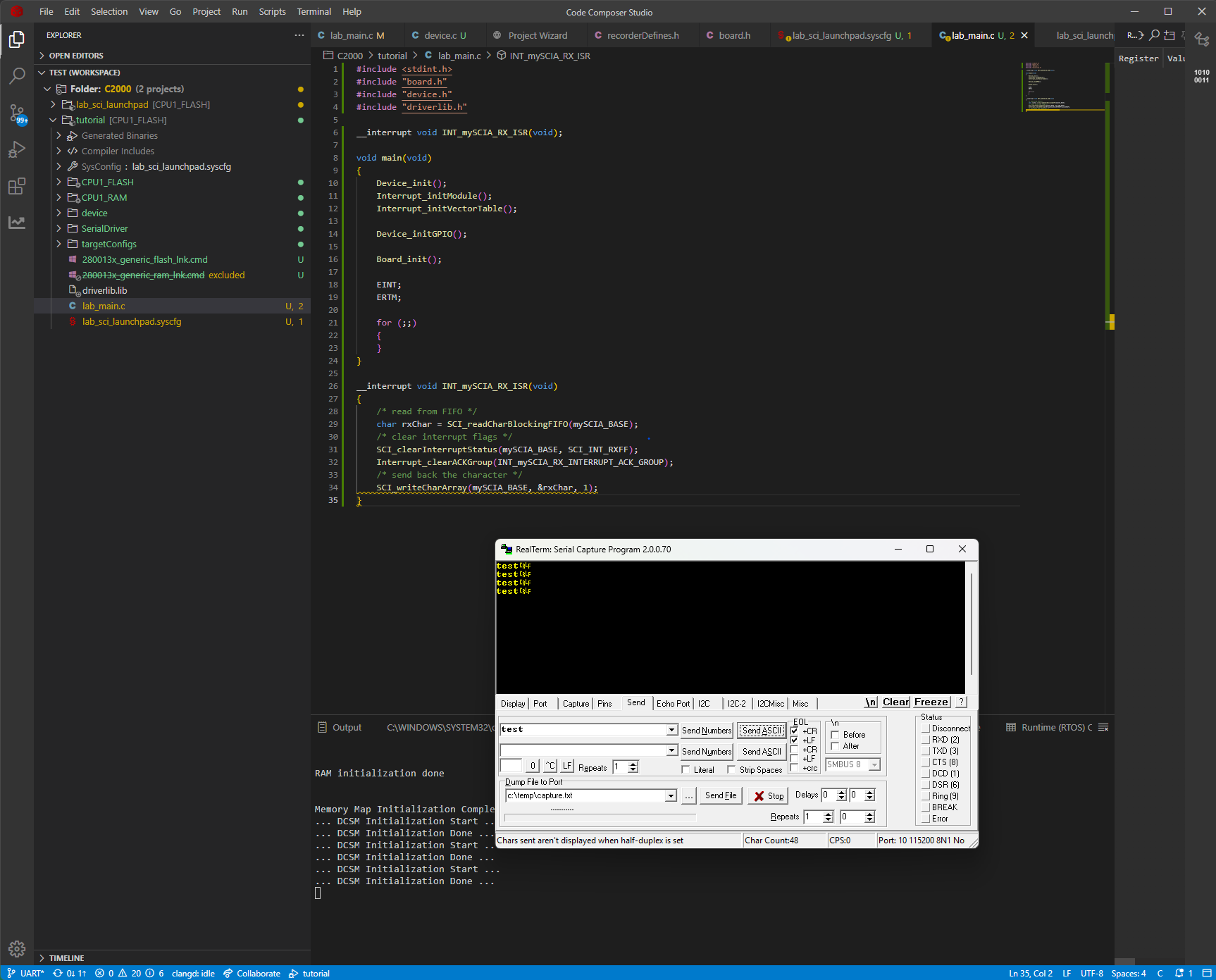1216x980 pixels.
Task: Click the Explorer more actions ellipsis
Action: point(299,35)
